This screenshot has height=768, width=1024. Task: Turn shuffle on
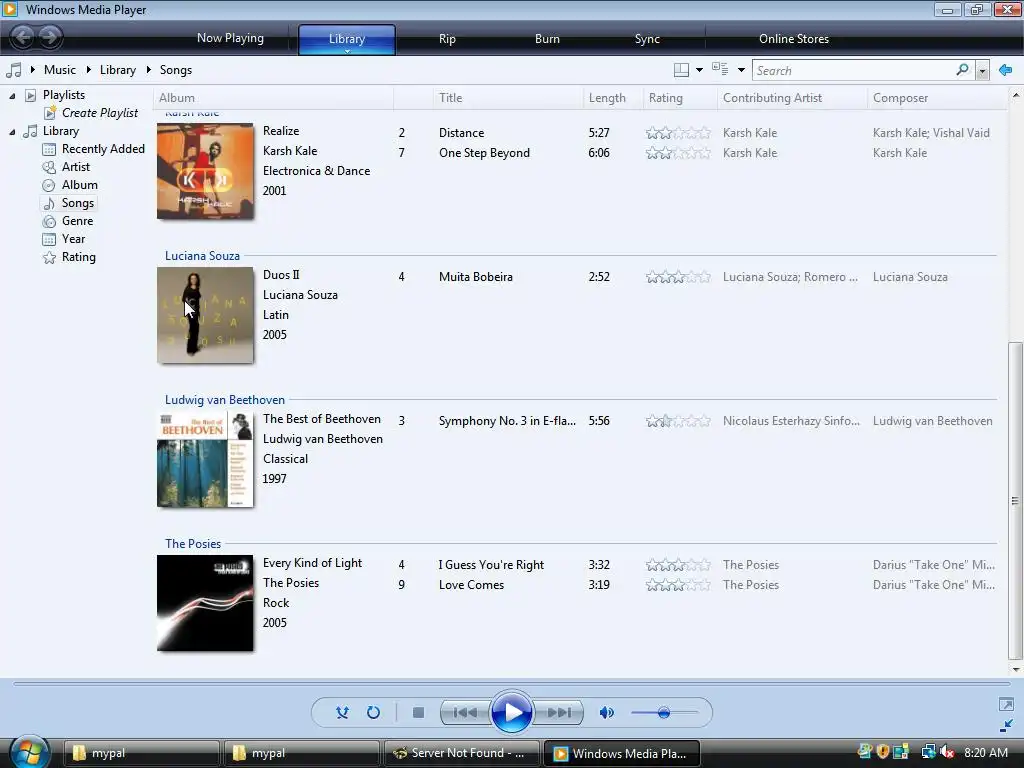pyautogui.click(x=342, y=712)
